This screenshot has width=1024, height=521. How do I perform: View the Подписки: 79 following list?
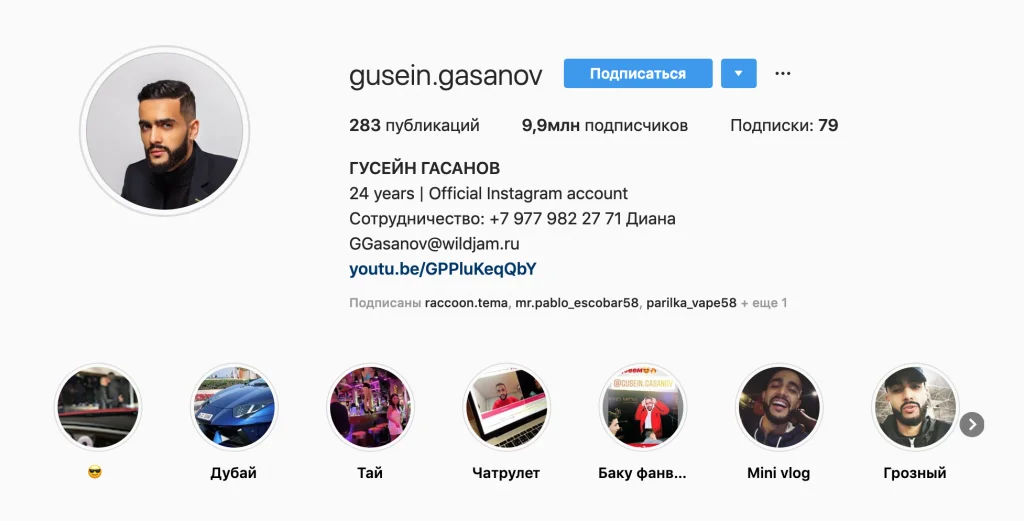pos(784,125)
